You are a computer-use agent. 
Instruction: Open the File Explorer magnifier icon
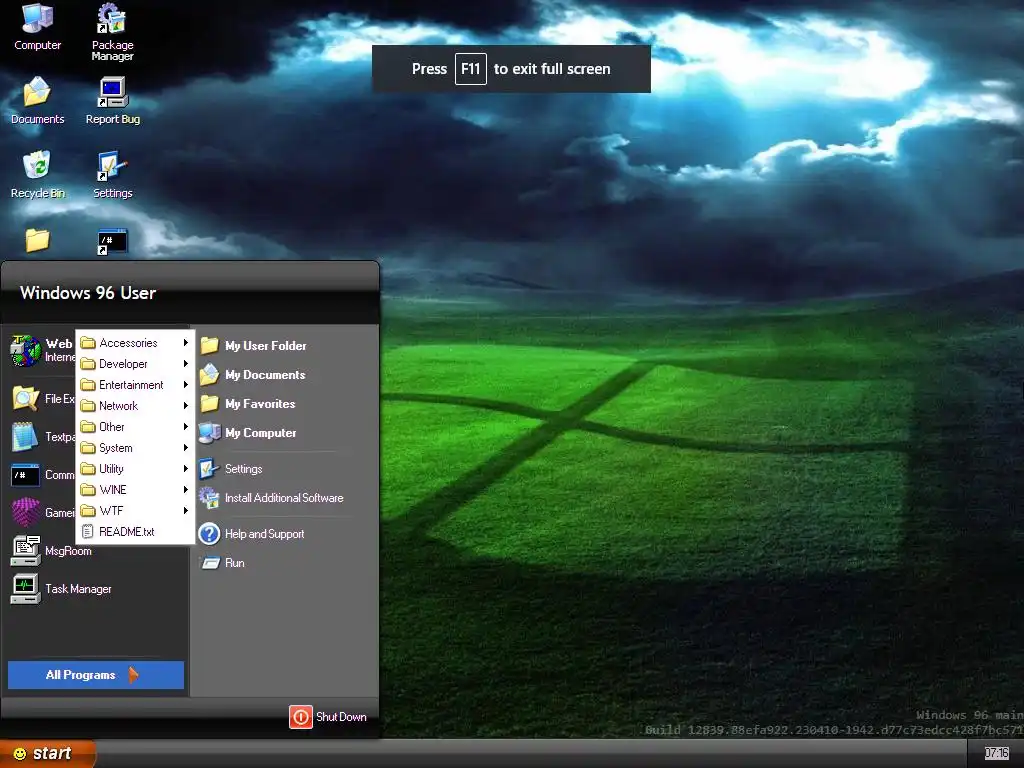tap(25, 398)
